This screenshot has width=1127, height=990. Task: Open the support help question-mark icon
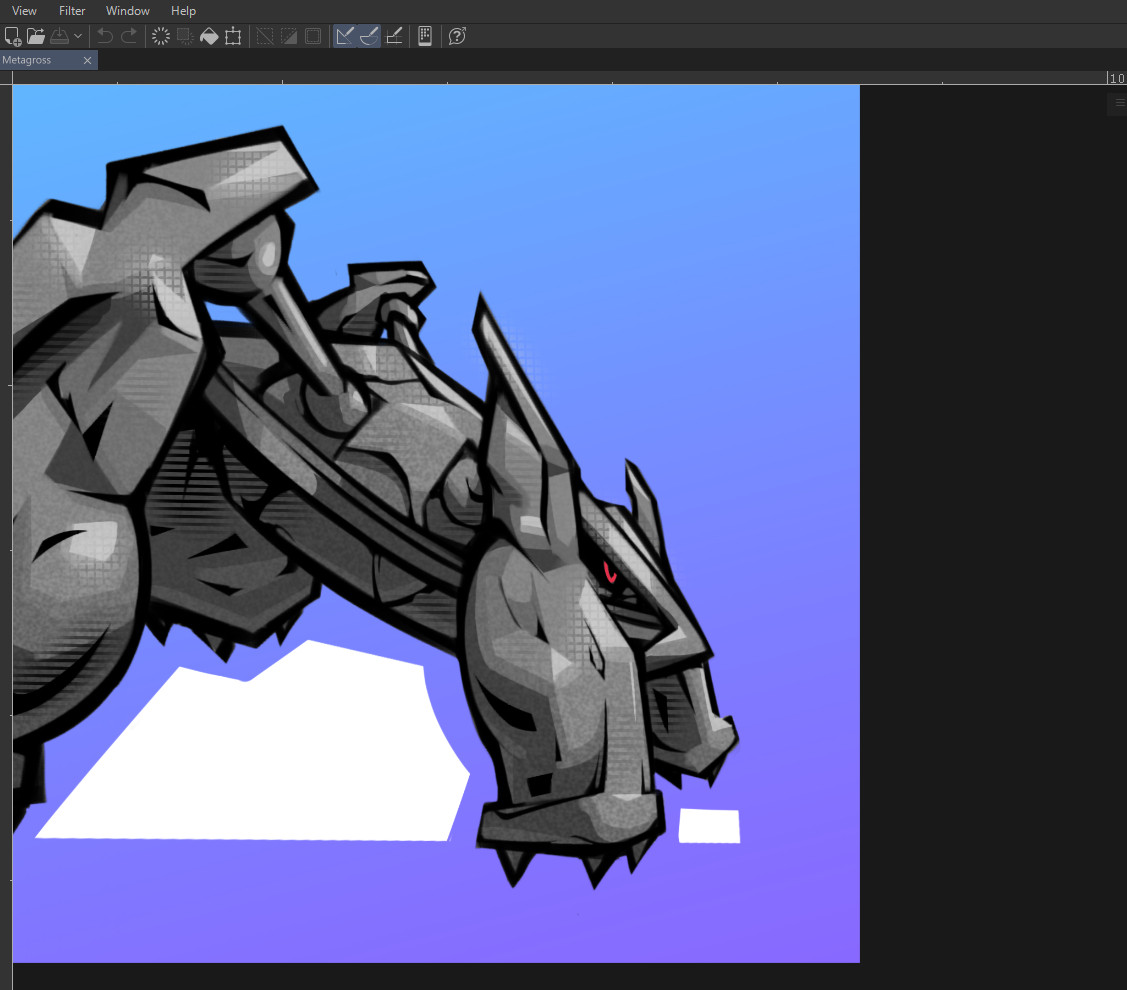click(x=457, y=36)
